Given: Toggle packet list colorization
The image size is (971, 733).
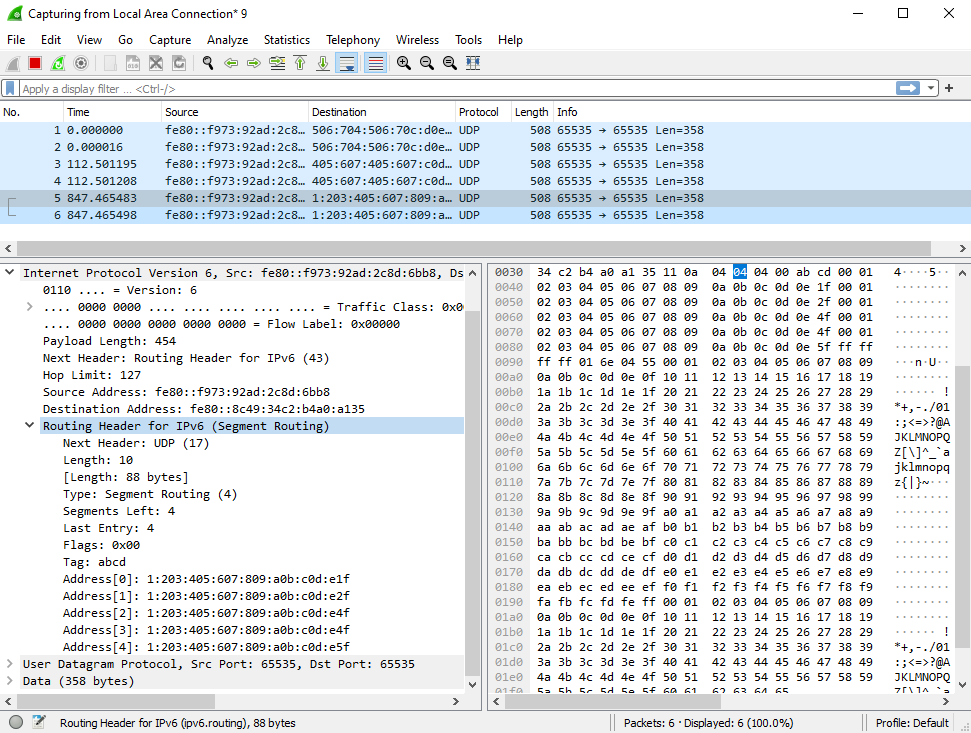Looking at the screenshot, I should tap(375, 62).
